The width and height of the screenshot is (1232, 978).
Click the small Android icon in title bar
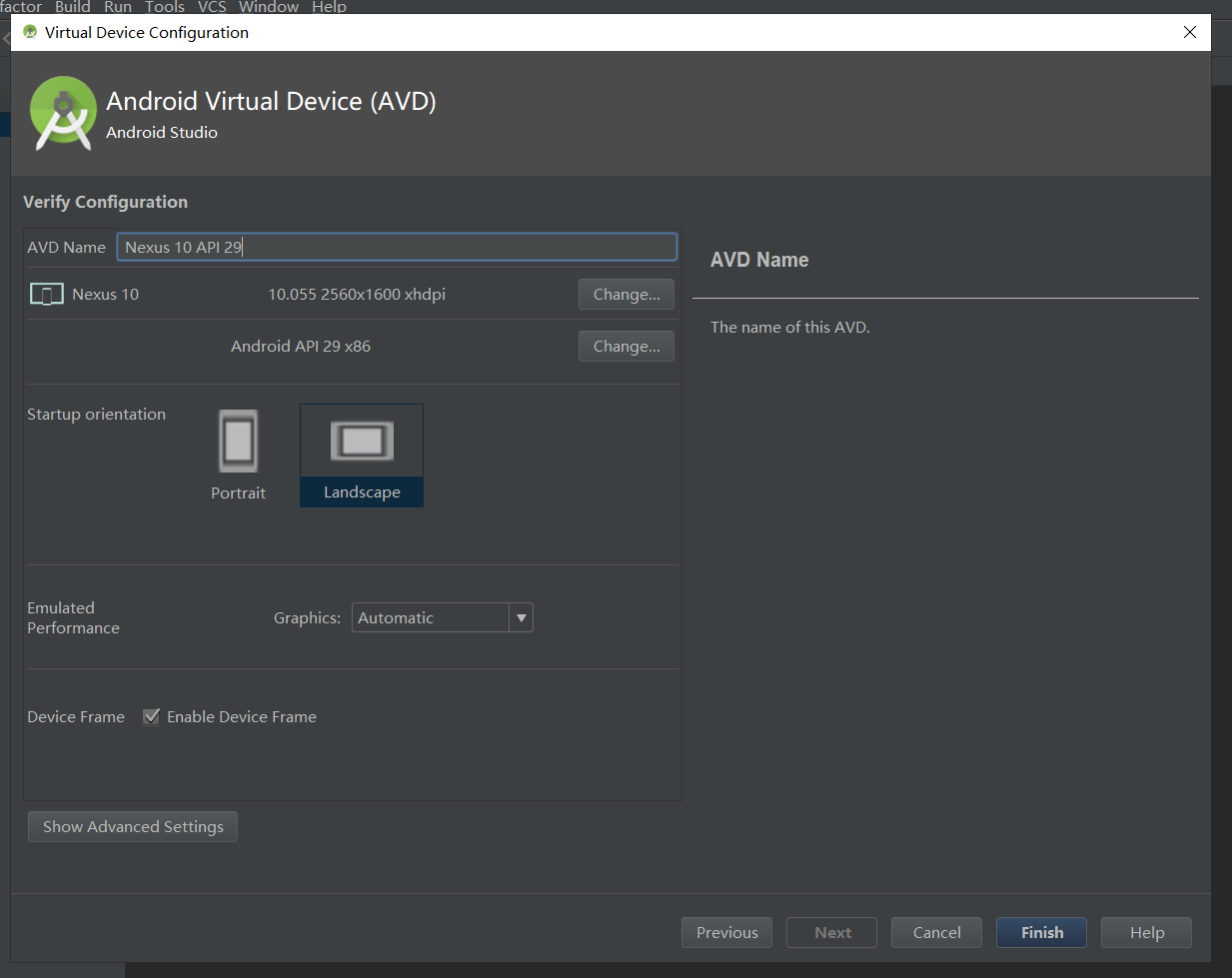pyautogui.click(x=30, y=32)
